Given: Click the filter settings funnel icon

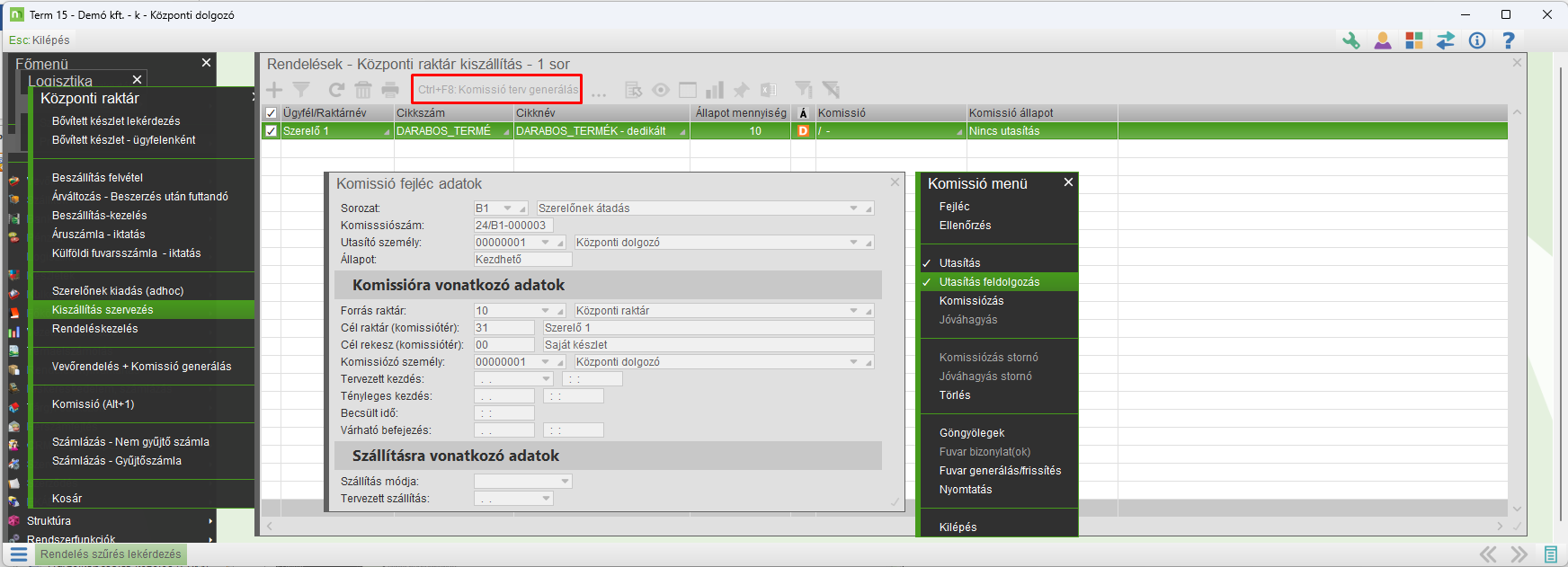Looking at the screenshot, I should point(804,90).
